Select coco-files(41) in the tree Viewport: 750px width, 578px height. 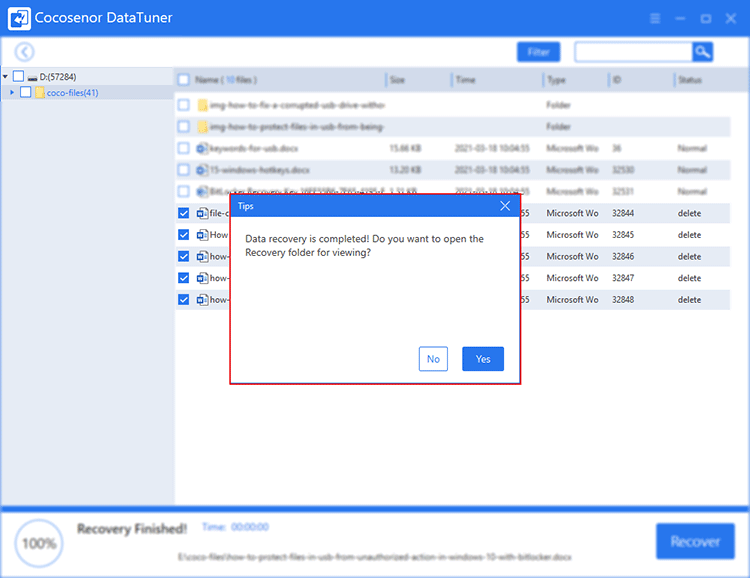click(x=72, y=92)
